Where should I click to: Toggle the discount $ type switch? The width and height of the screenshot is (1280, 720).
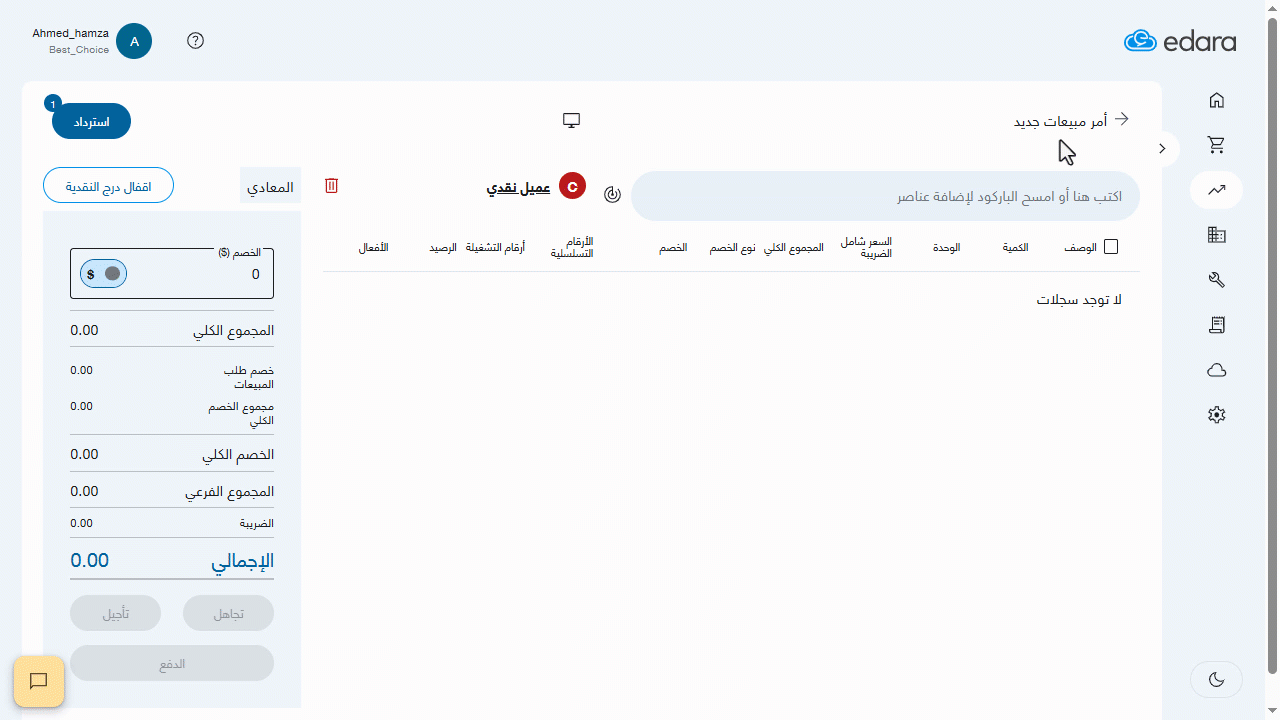pos(103,274)
